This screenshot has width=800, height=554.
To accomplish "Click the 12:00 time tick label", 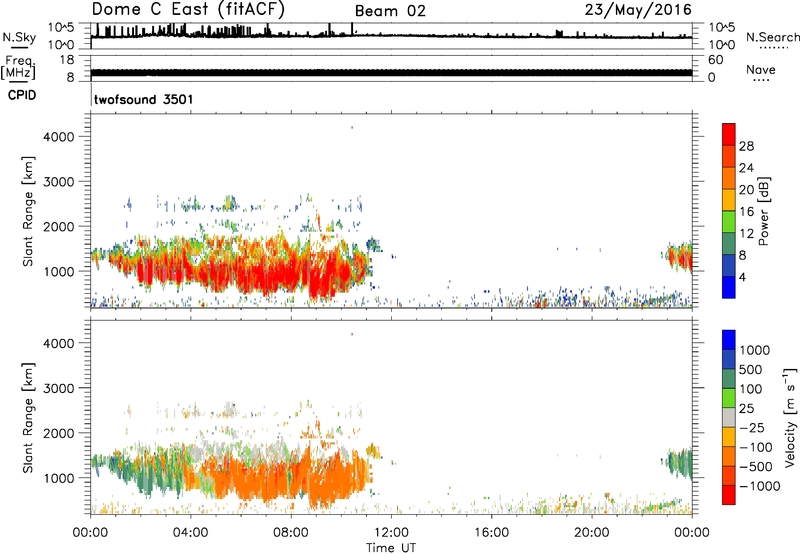I will [x=391, y=533].
